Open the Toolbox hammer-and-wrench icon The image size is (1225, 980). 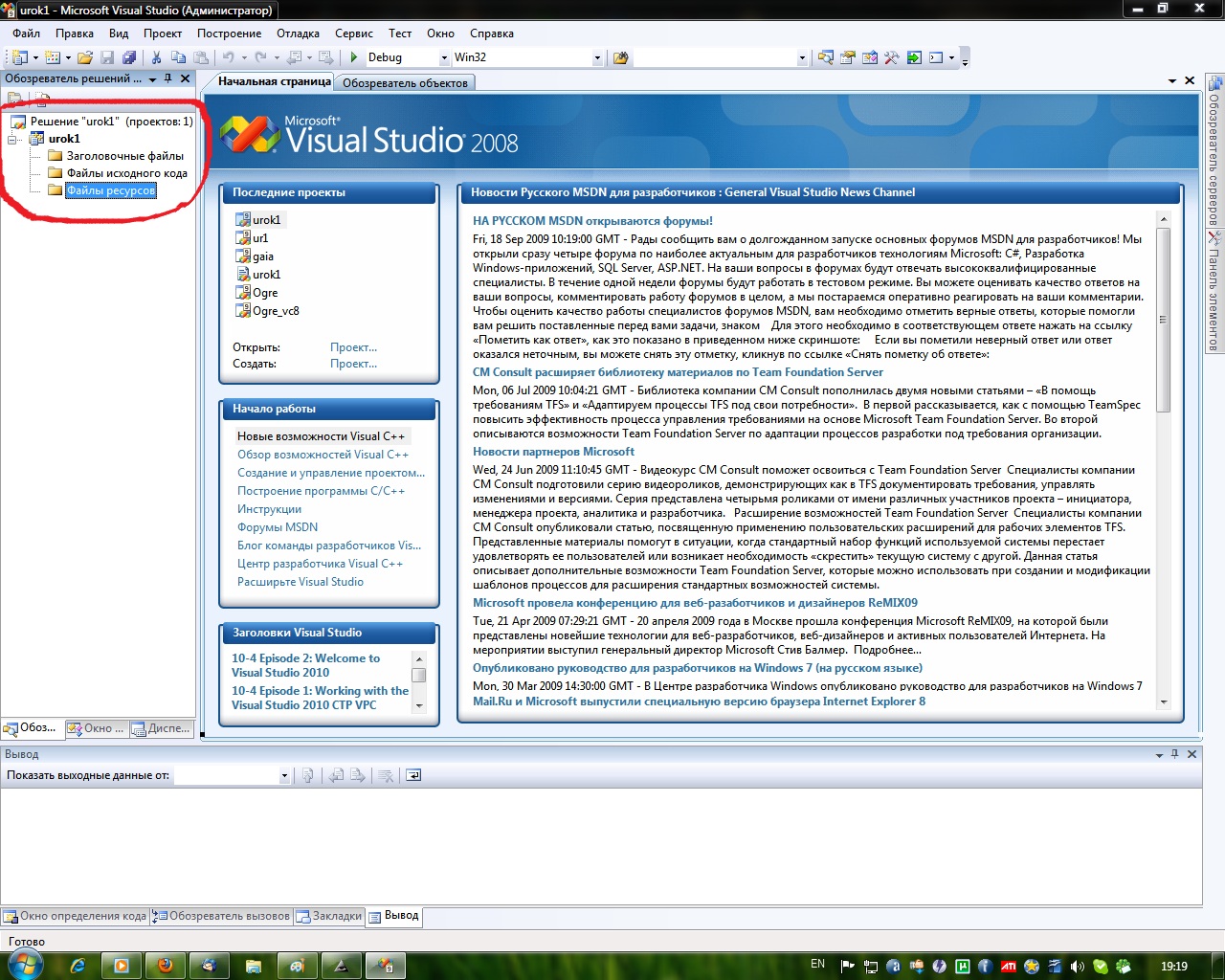pos(891,57)
